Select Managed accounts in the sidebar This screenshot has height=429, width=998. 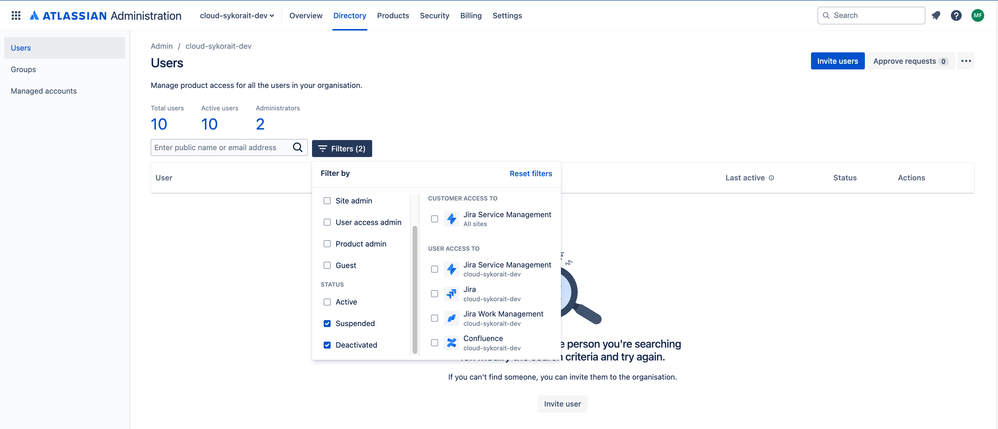[64, 91]
